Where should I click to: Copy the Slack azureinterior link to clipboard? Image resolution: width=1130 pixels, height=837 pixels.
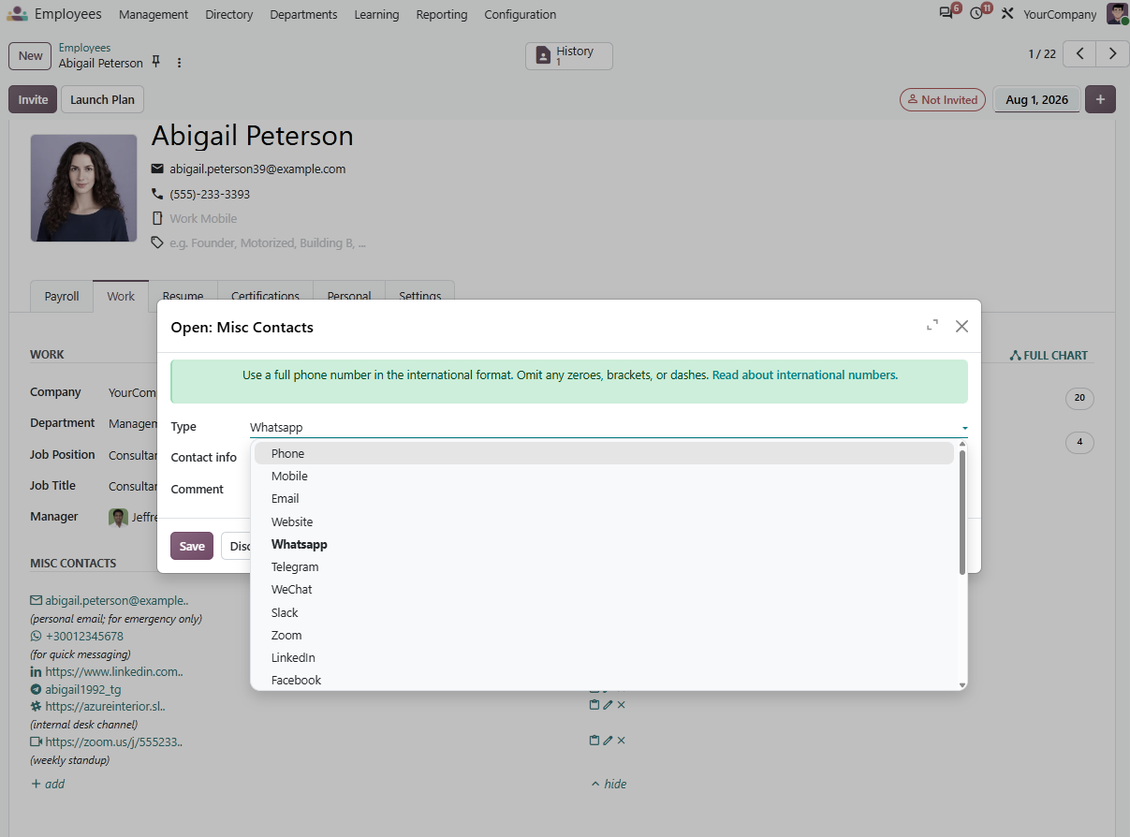(594, 705)
